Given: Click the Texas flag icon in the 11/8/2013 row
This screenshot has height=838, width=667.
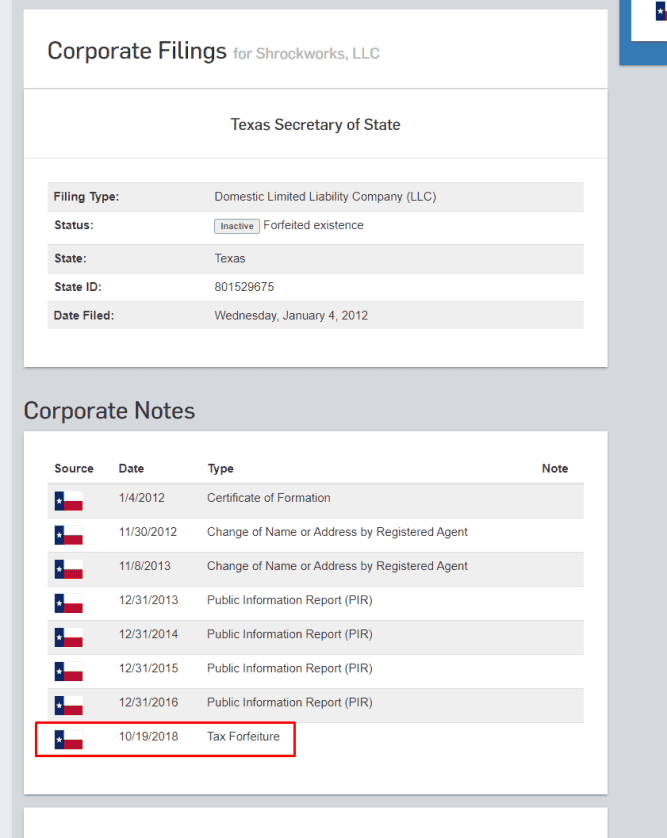Looking at the screenshot, I should [68, 569].
